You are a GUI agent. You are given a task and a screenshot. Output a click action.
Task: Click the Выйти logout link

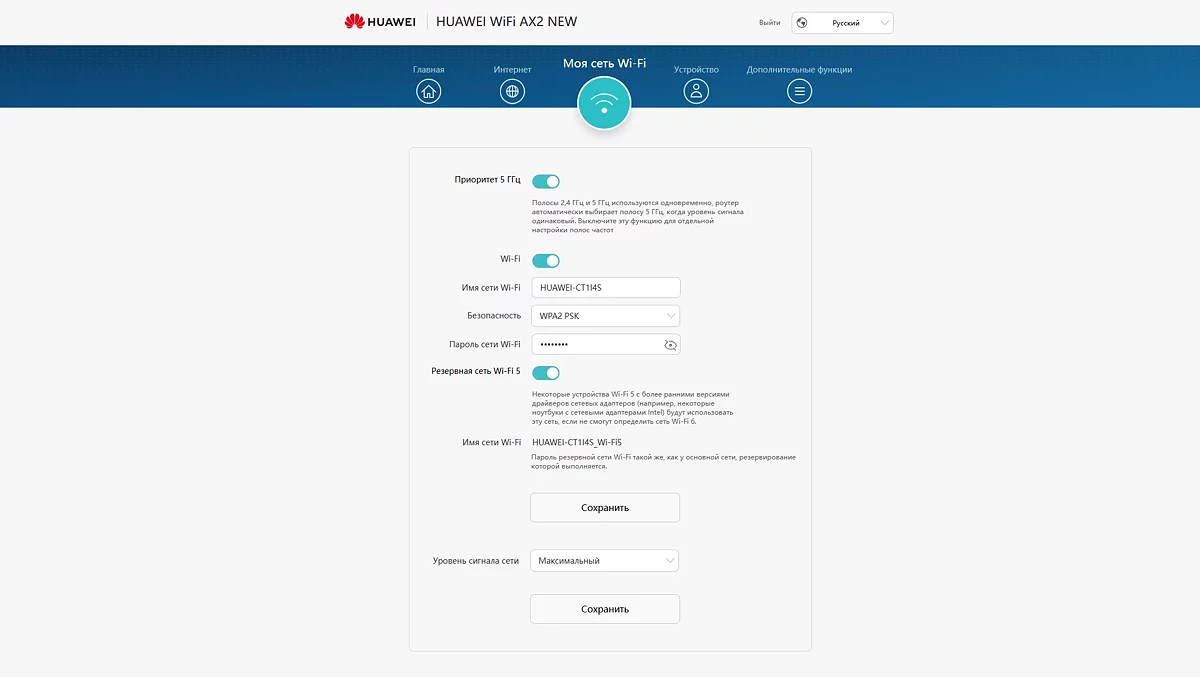[x=769, y=22]
